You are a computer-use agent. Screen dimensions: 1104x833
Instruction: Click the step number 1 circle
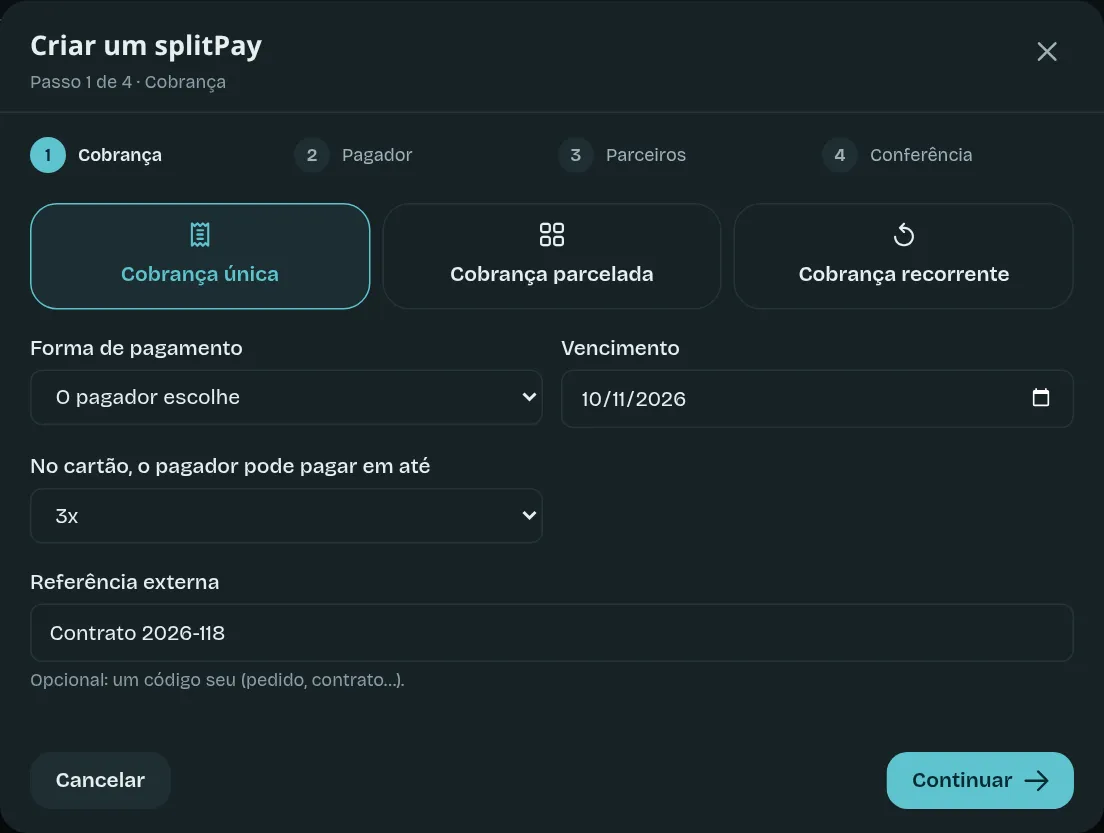[48, 155]
